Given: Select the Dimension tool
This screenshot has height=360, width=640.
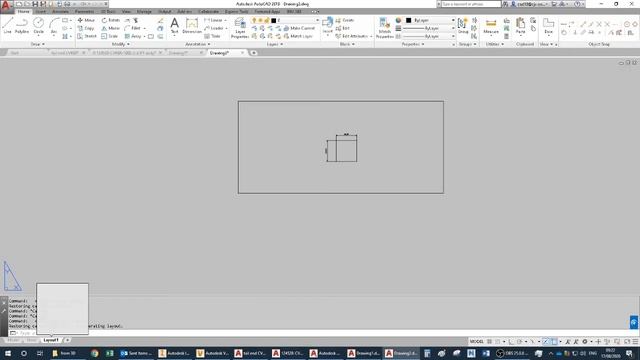Looking at the screenshot, I should pyautogui.click(x=192, y=26).
